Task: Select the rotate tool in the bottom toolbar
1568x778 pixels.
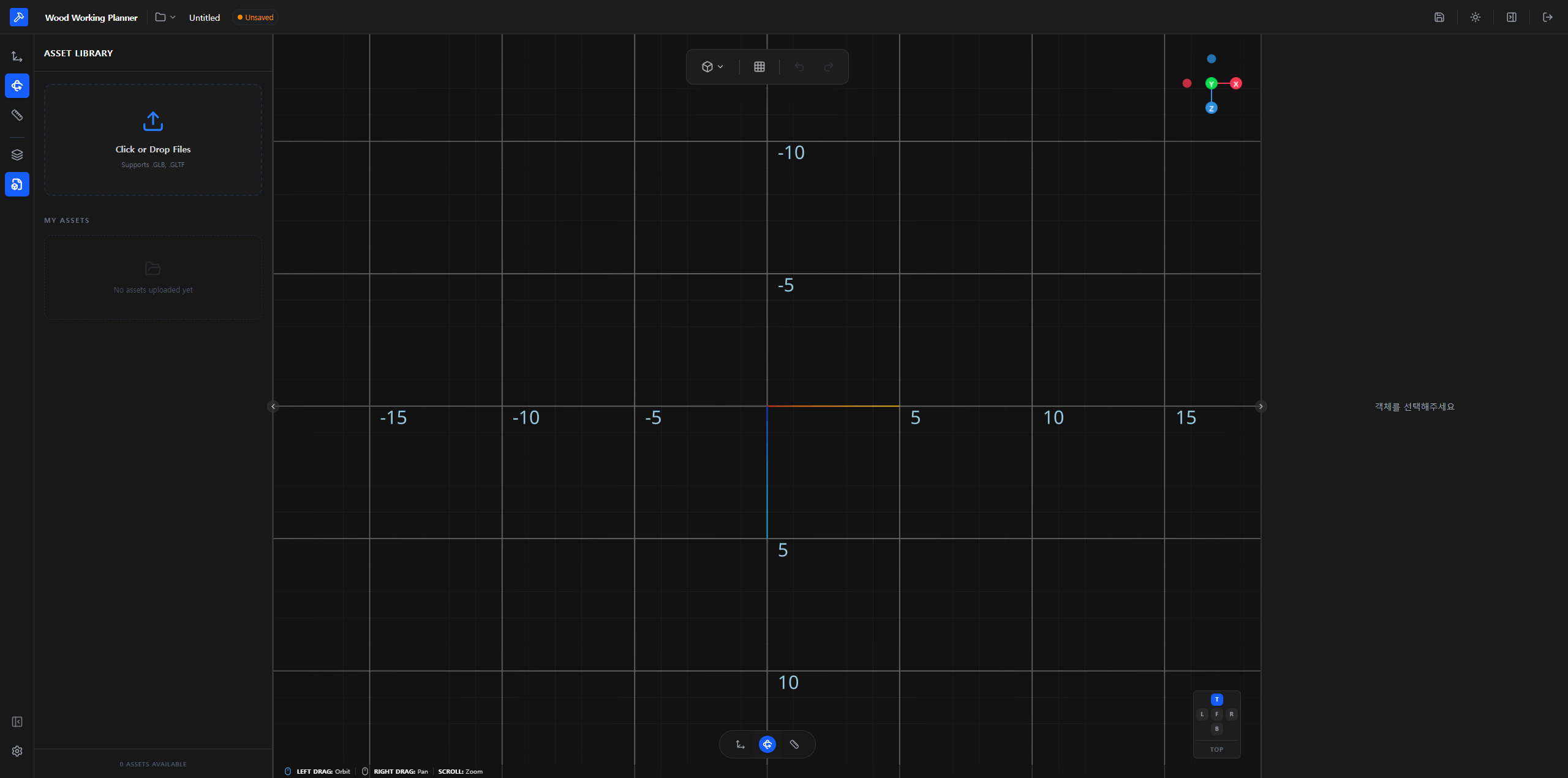Action: point(767,744)
